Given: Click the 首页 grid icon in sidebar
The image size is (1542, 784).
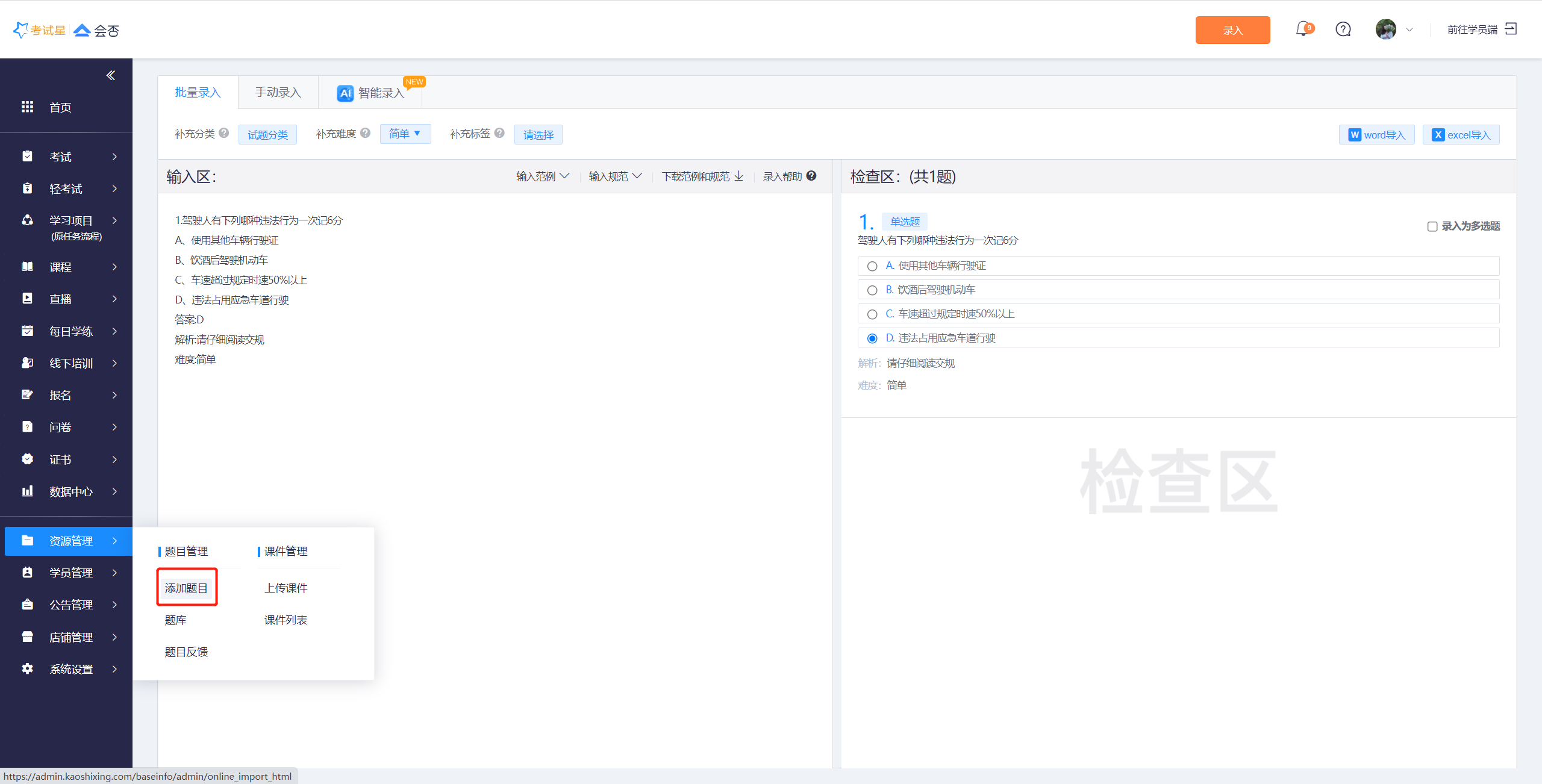Looking at the screenshot, I should coord(27,107).
